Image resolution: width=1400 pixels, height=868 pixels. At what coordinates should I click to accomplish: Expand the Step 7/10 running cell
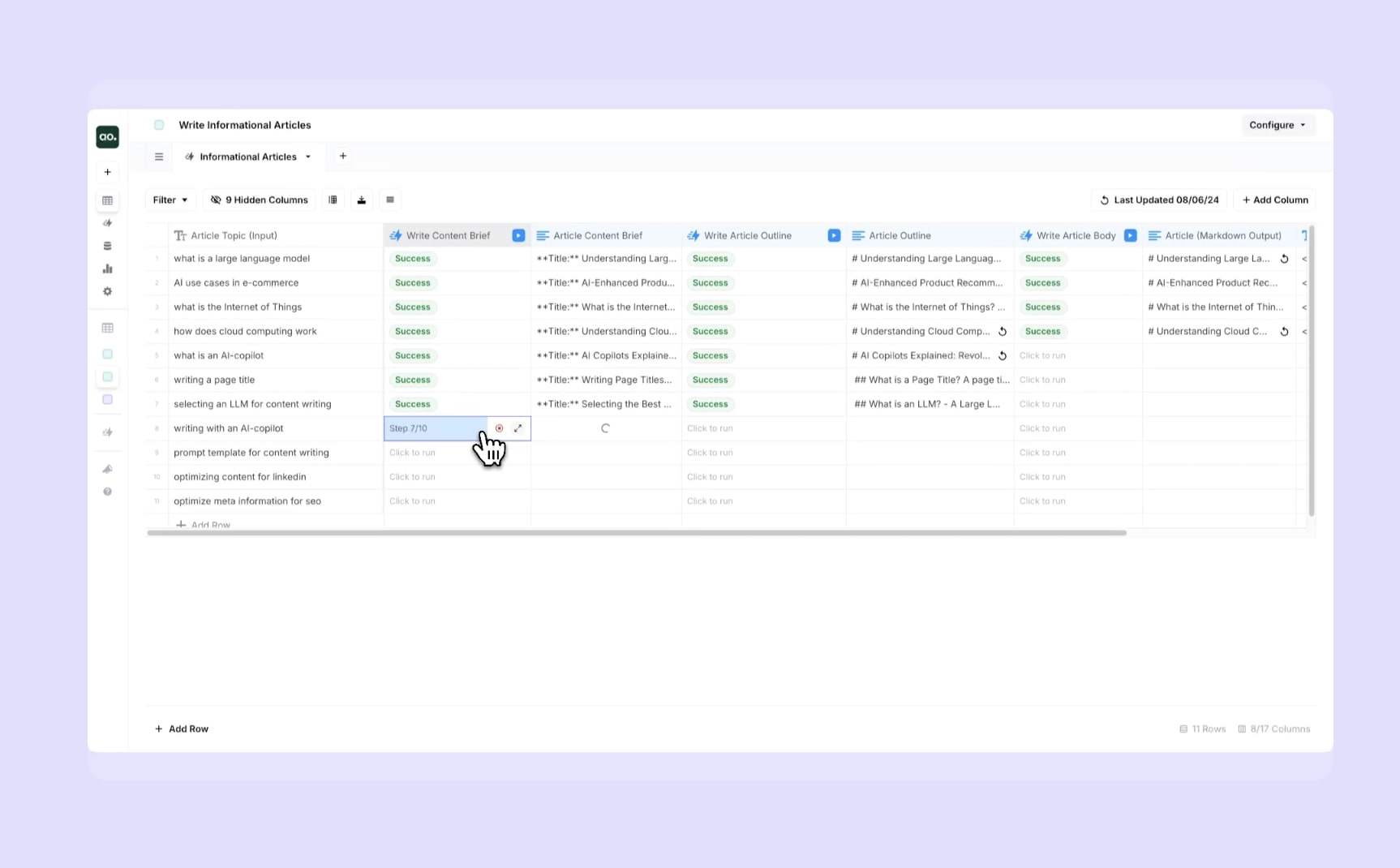(x=519, y=428)
